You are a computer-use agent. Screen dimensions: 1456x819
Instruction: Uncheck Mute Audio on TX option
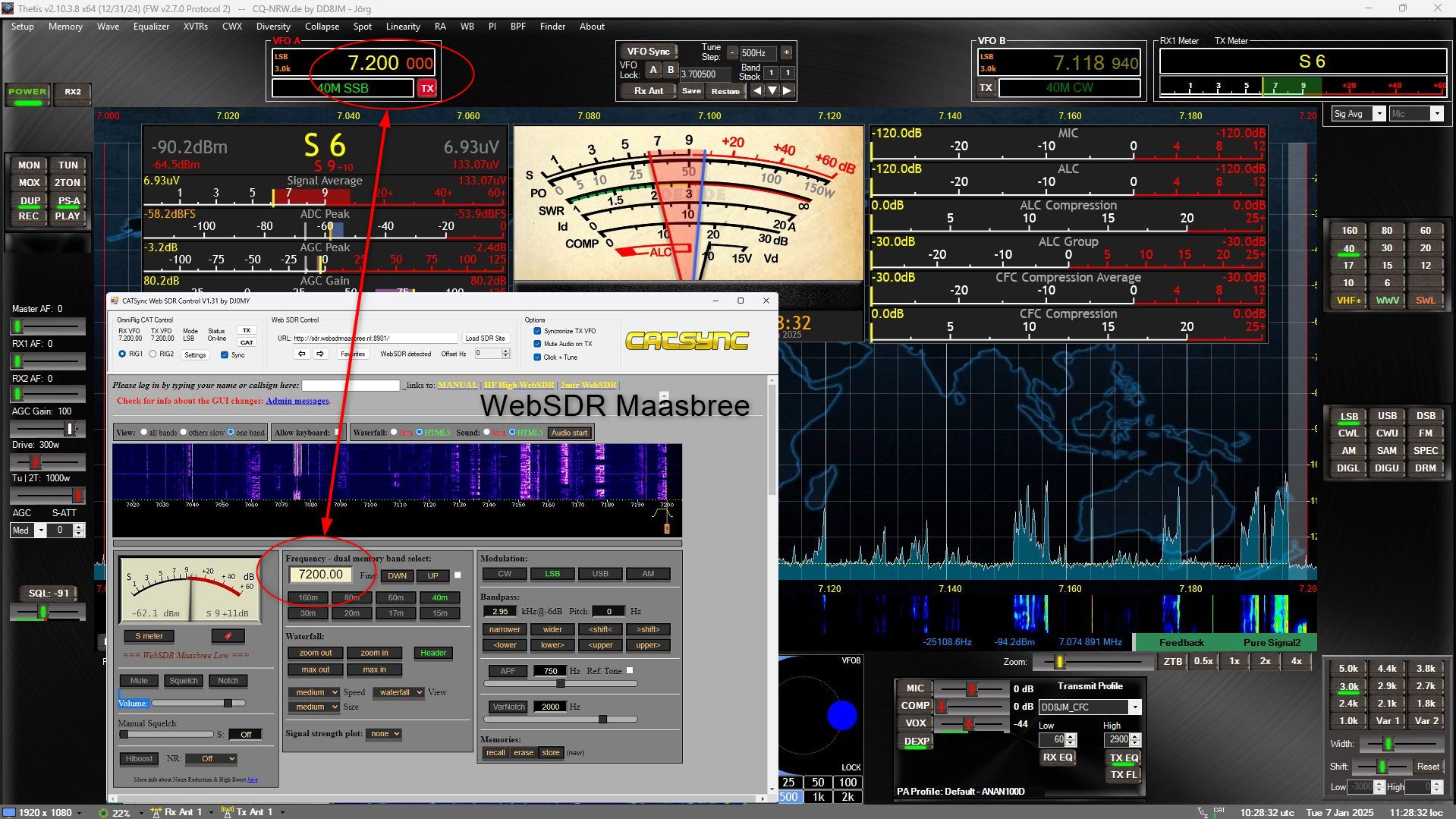(x=537, y=344)
